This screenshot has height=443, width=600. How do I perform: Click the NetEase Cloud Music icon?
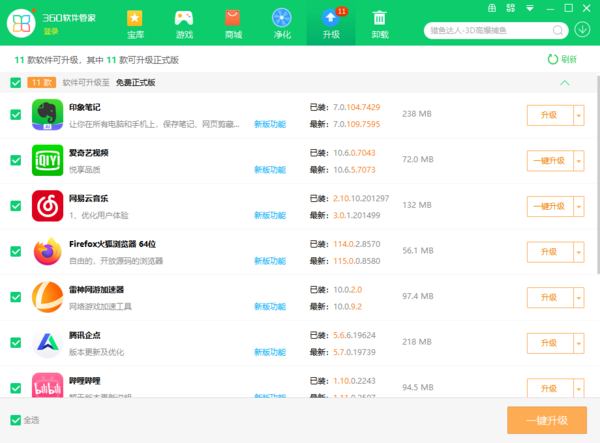click(x=48, y=206)
